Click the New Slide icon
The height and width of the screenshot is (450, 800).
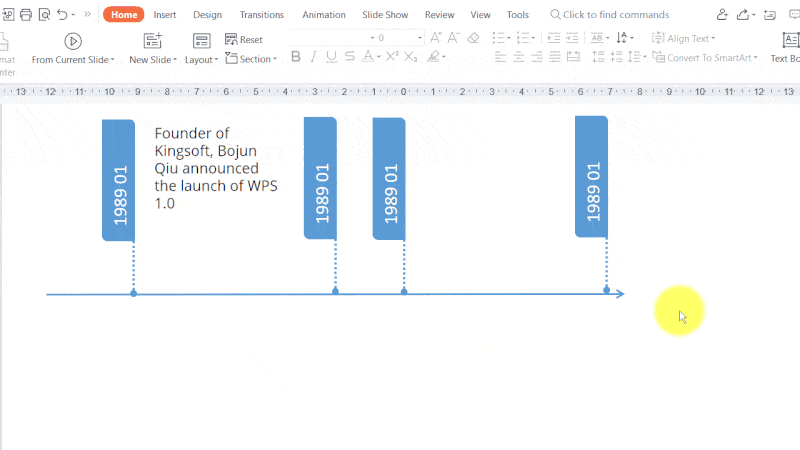pos(152,41)
